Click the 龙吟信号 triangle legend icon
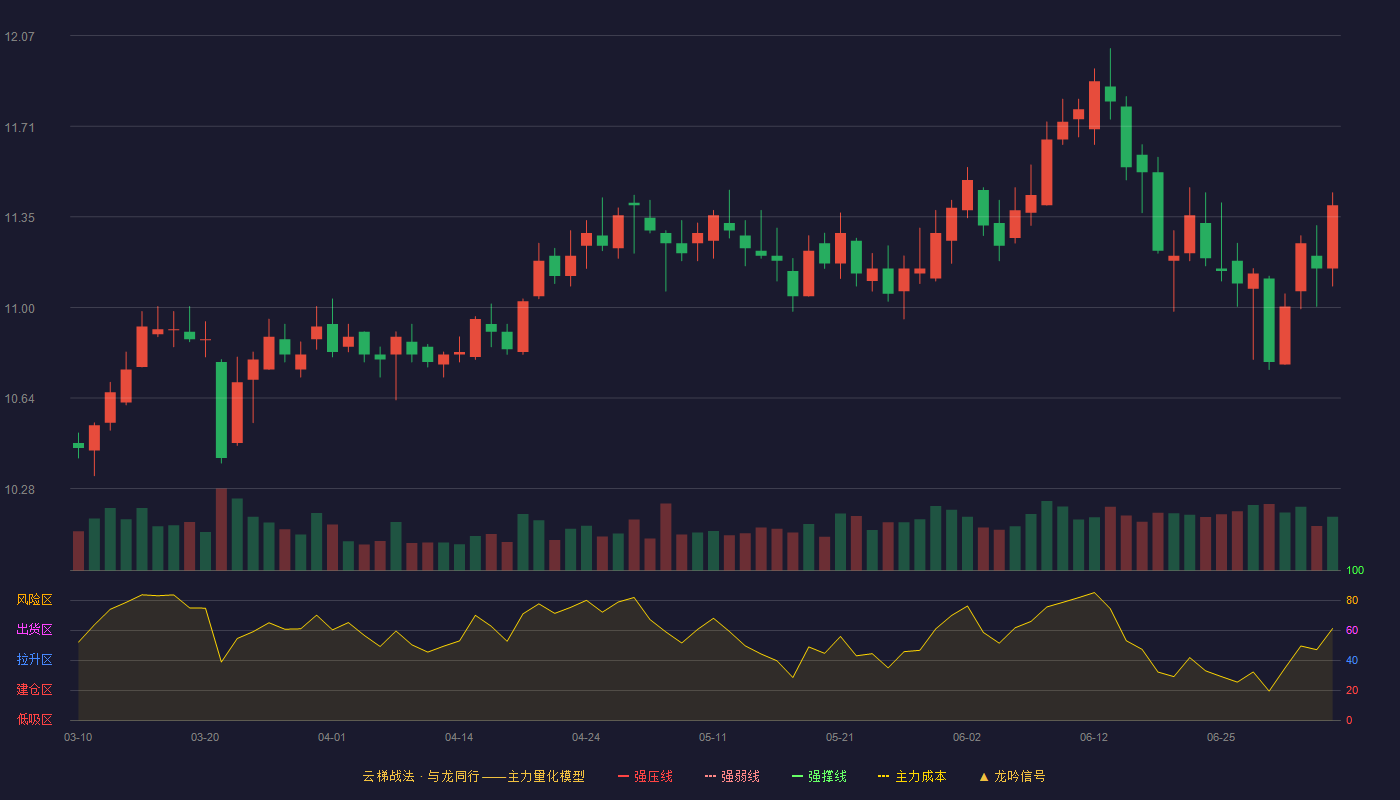 (x=984, y=776)
